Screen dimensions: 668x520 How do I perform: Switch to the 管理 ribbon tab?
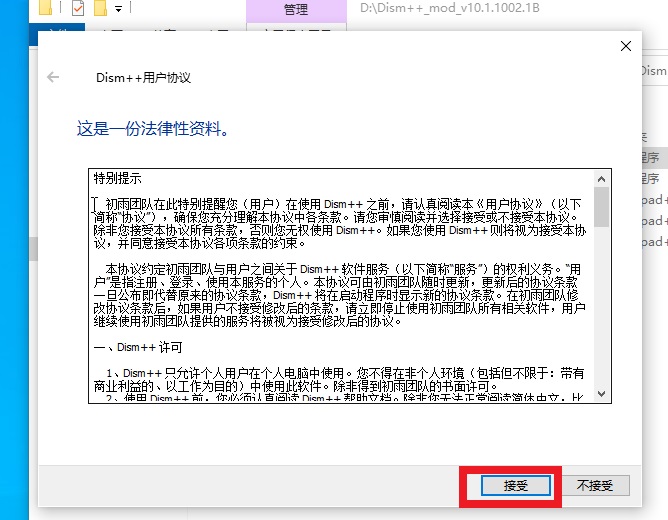point(296,10)
